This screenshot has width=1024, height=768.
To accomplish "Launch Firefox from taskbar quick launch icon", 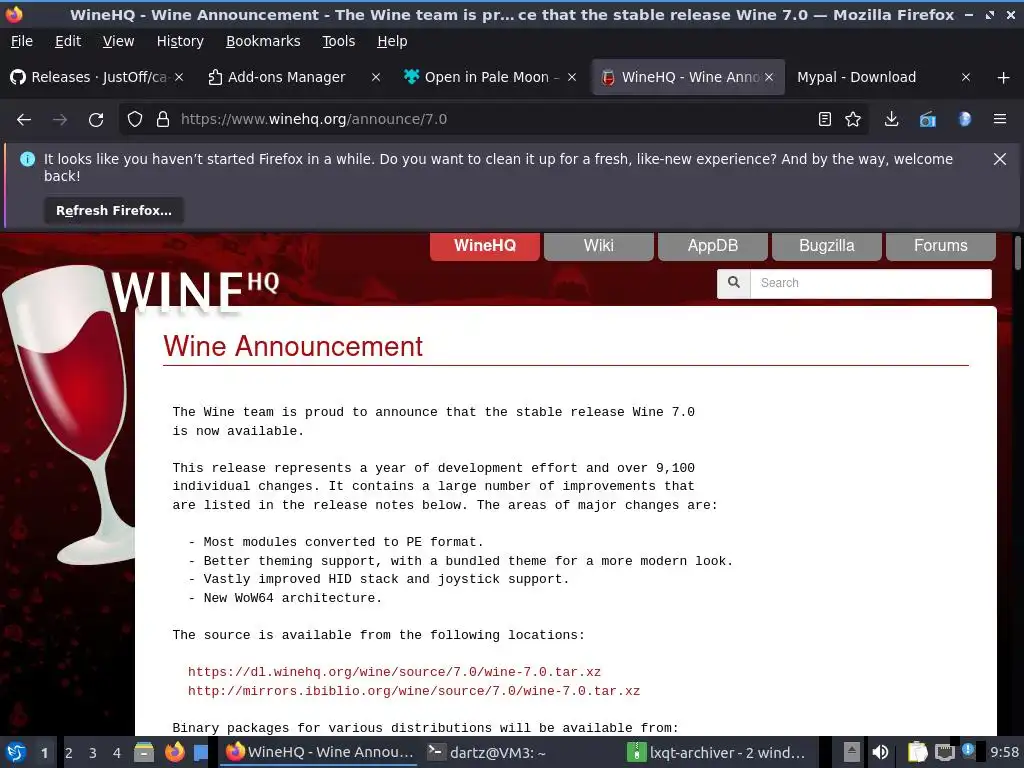I will (x=174, y=752).
